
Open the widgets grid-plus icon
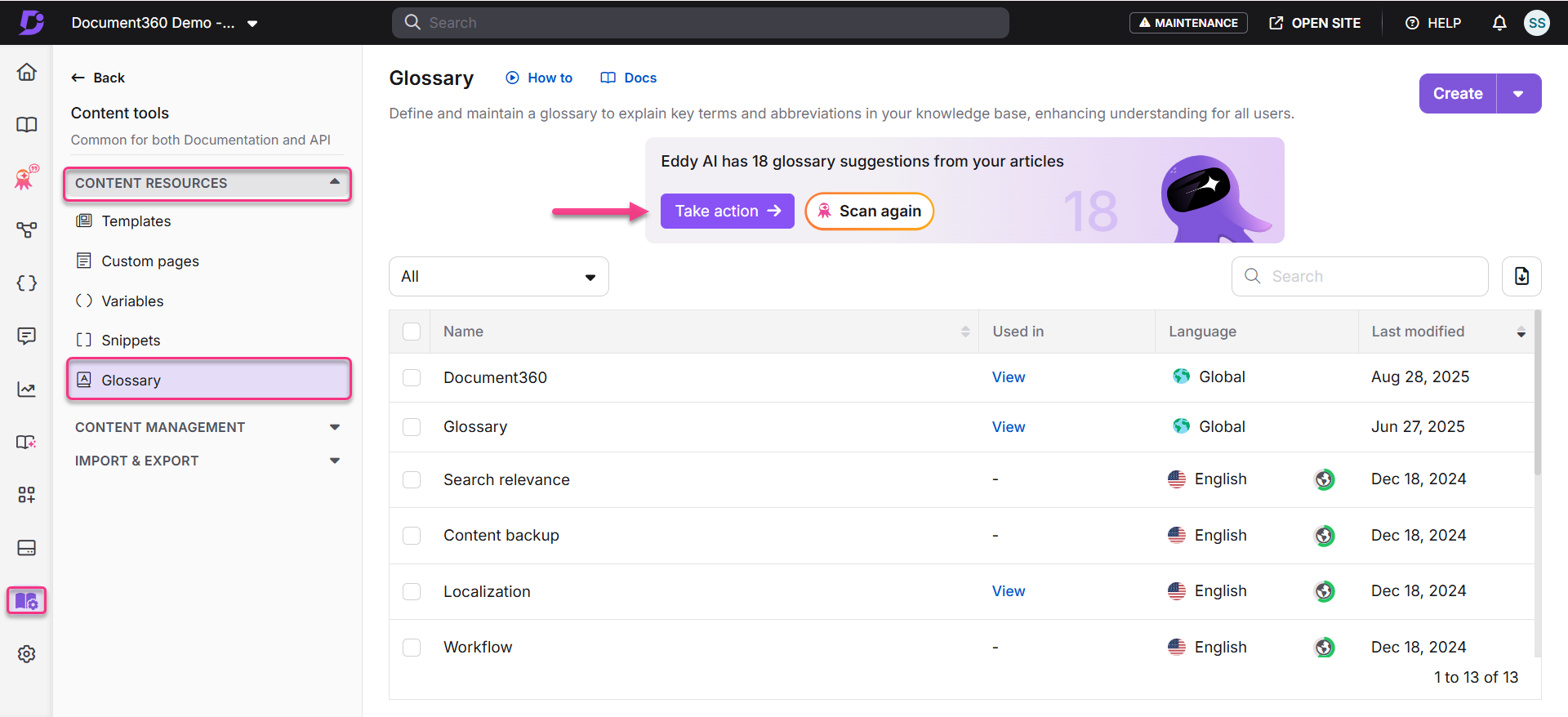(x=26, y=495)
